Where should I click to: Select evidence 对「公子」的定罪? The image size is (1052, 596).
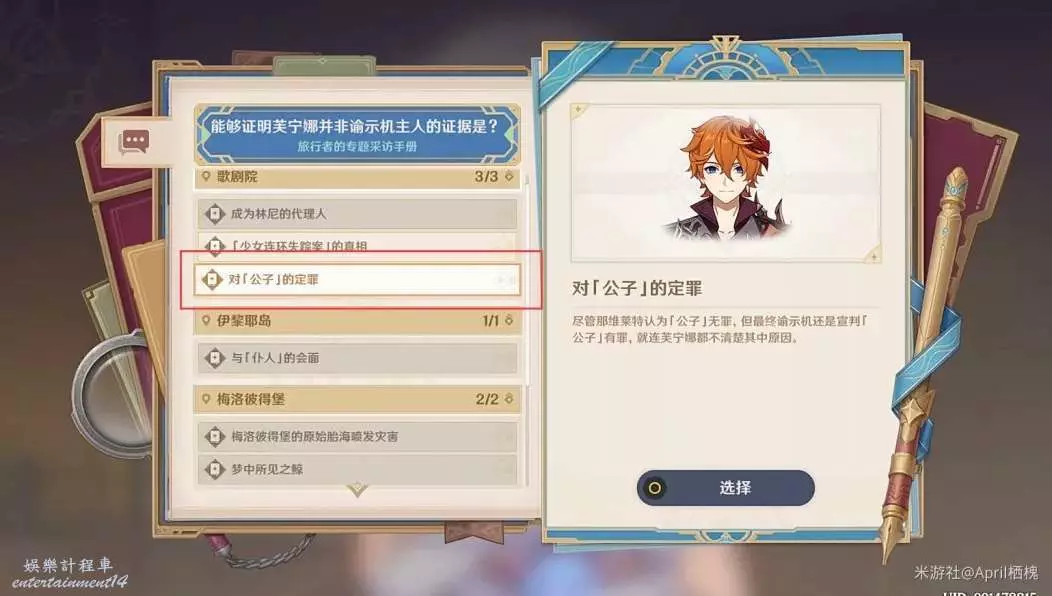358,279
